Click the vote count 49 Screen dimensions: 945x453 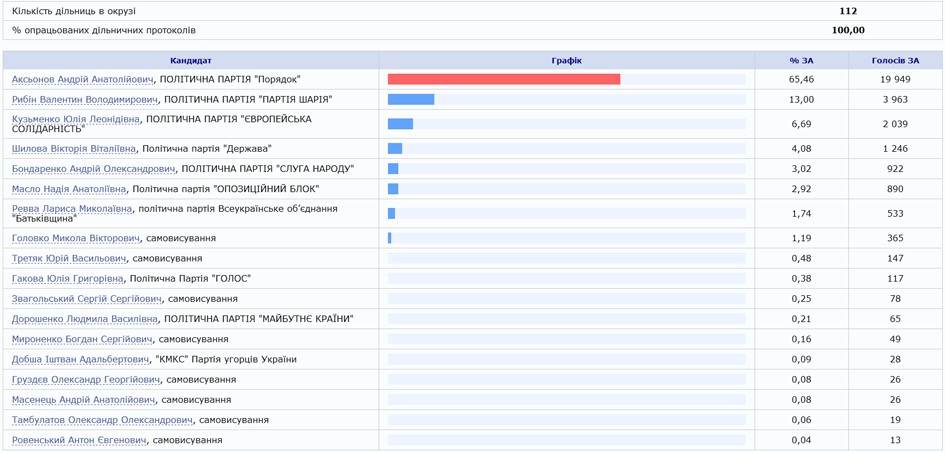[896, 339]
